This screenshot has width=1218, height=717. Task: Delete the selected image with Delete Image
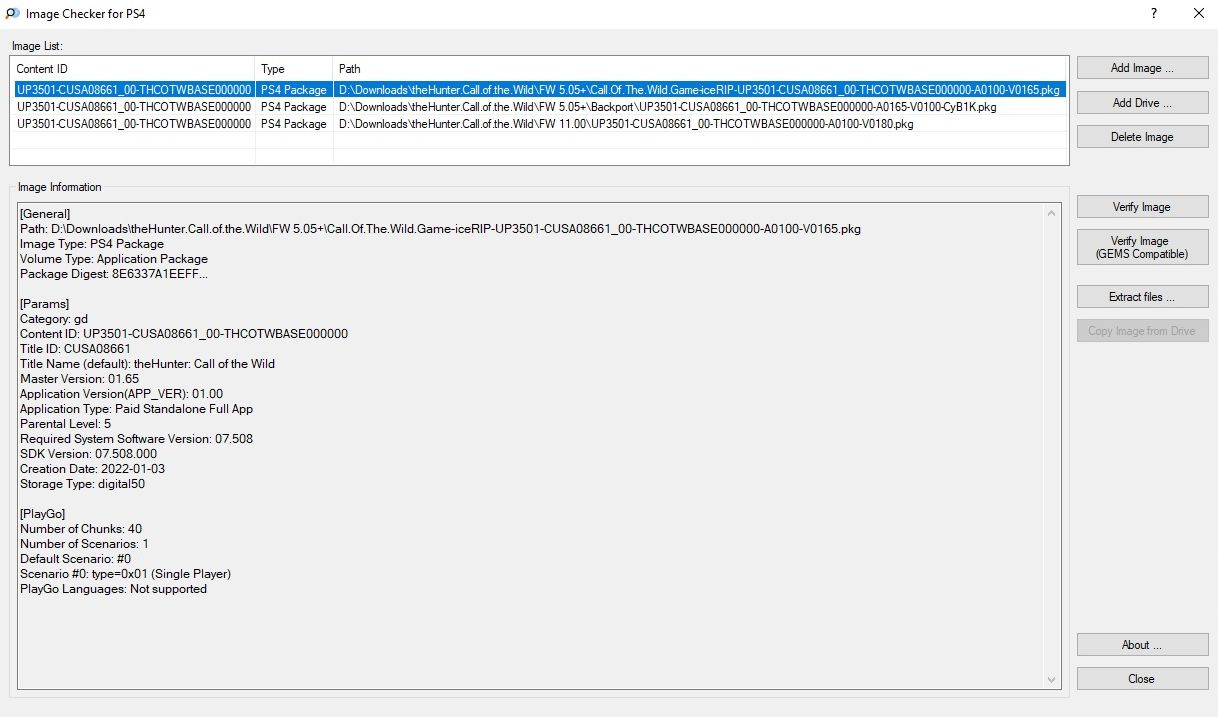(1142, 137)
